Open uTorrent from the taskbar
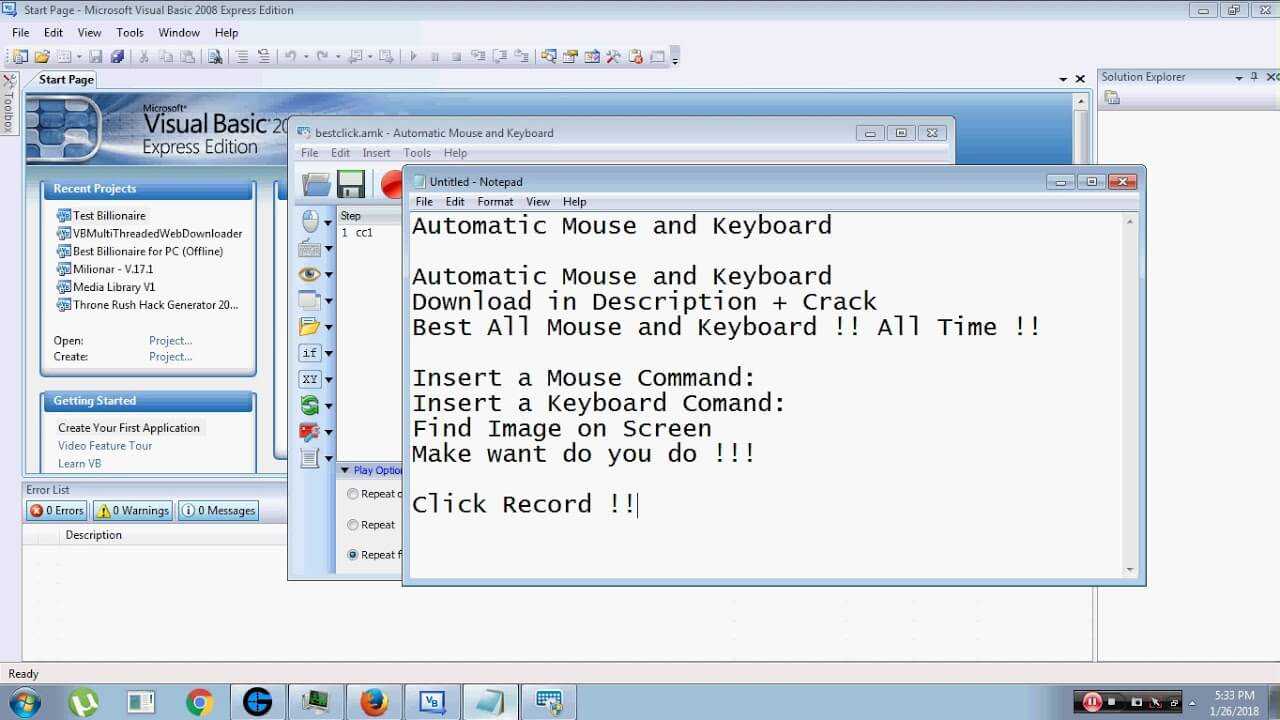The width and height of the screenshot is (1280, 720). pyautogui.click(x=83, y=702)
